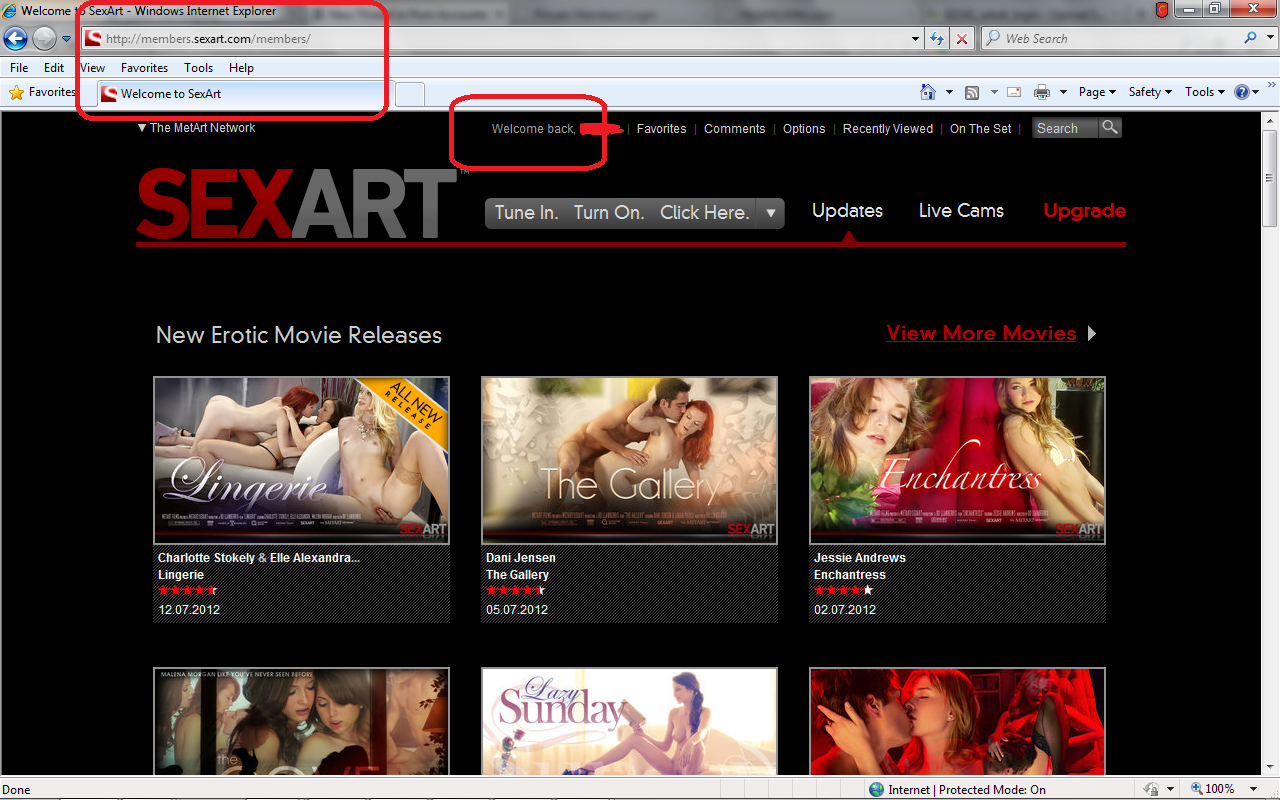
Task: Switch to the Updates section
Action: pos(847,211)
